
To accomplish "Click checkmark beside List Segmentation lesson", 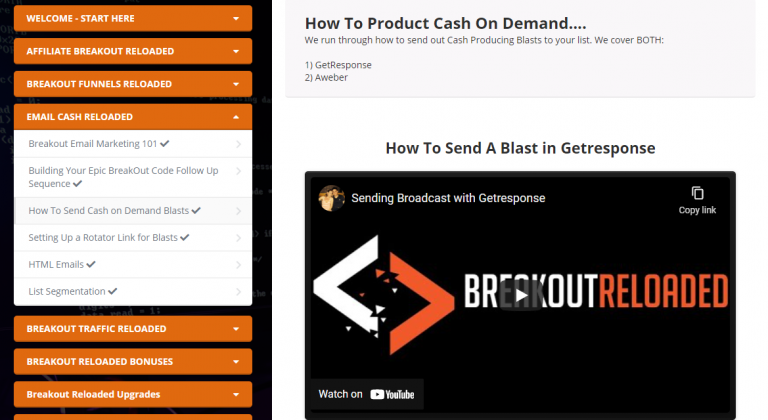I will [113, 291].
